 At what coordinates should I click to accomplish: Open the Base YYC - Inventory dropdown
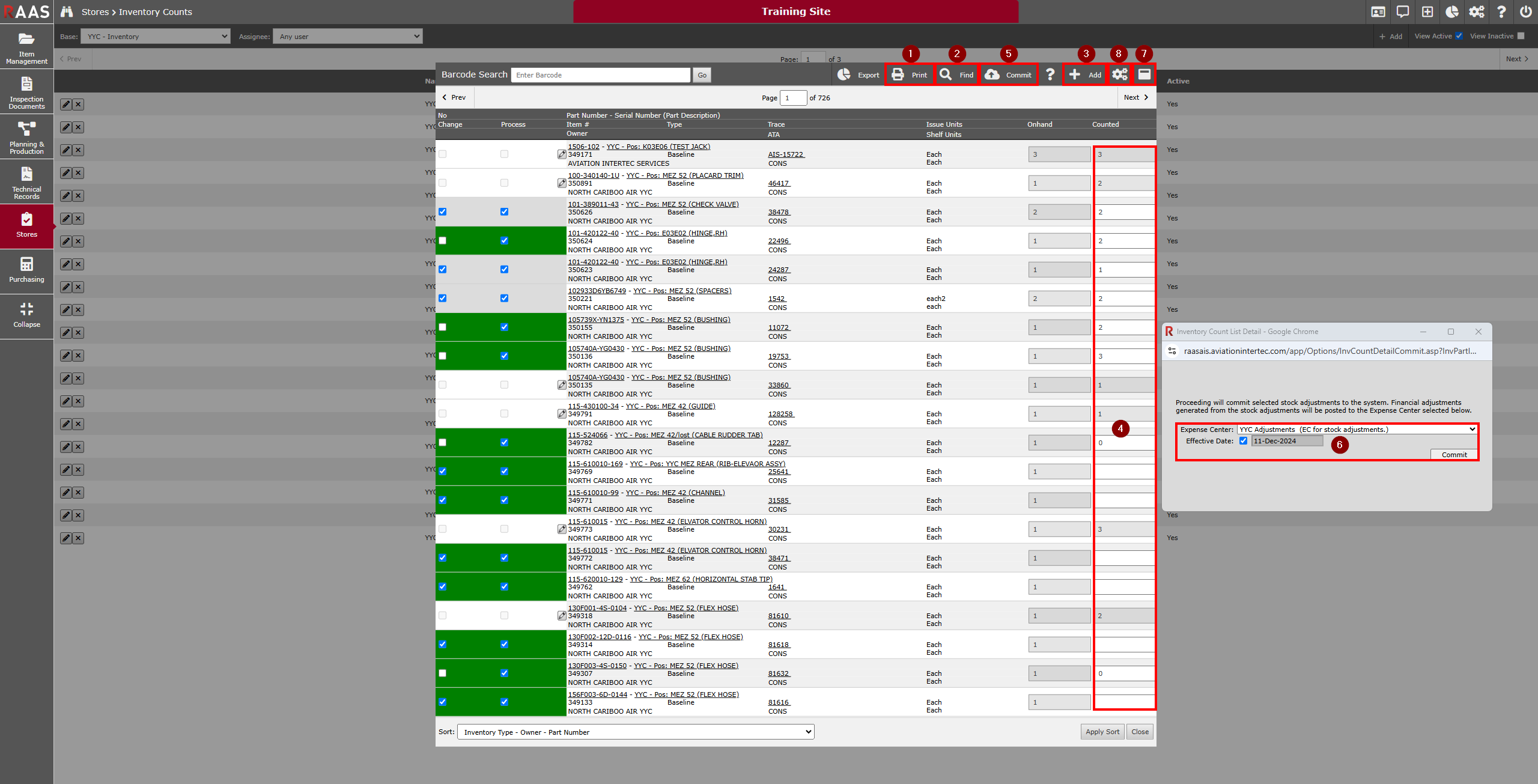click(155, 37)
